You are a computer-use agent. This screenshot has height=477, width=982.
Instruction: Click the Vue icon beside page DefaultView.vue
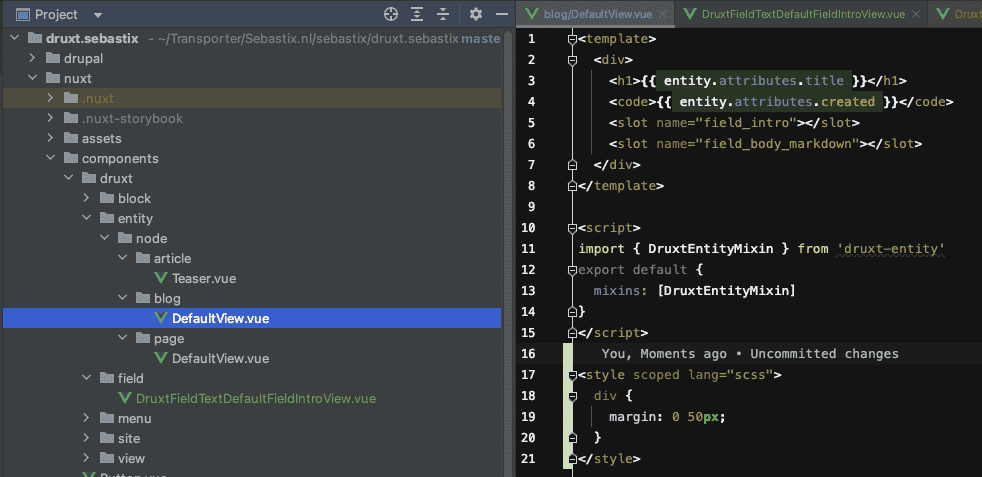161,359
